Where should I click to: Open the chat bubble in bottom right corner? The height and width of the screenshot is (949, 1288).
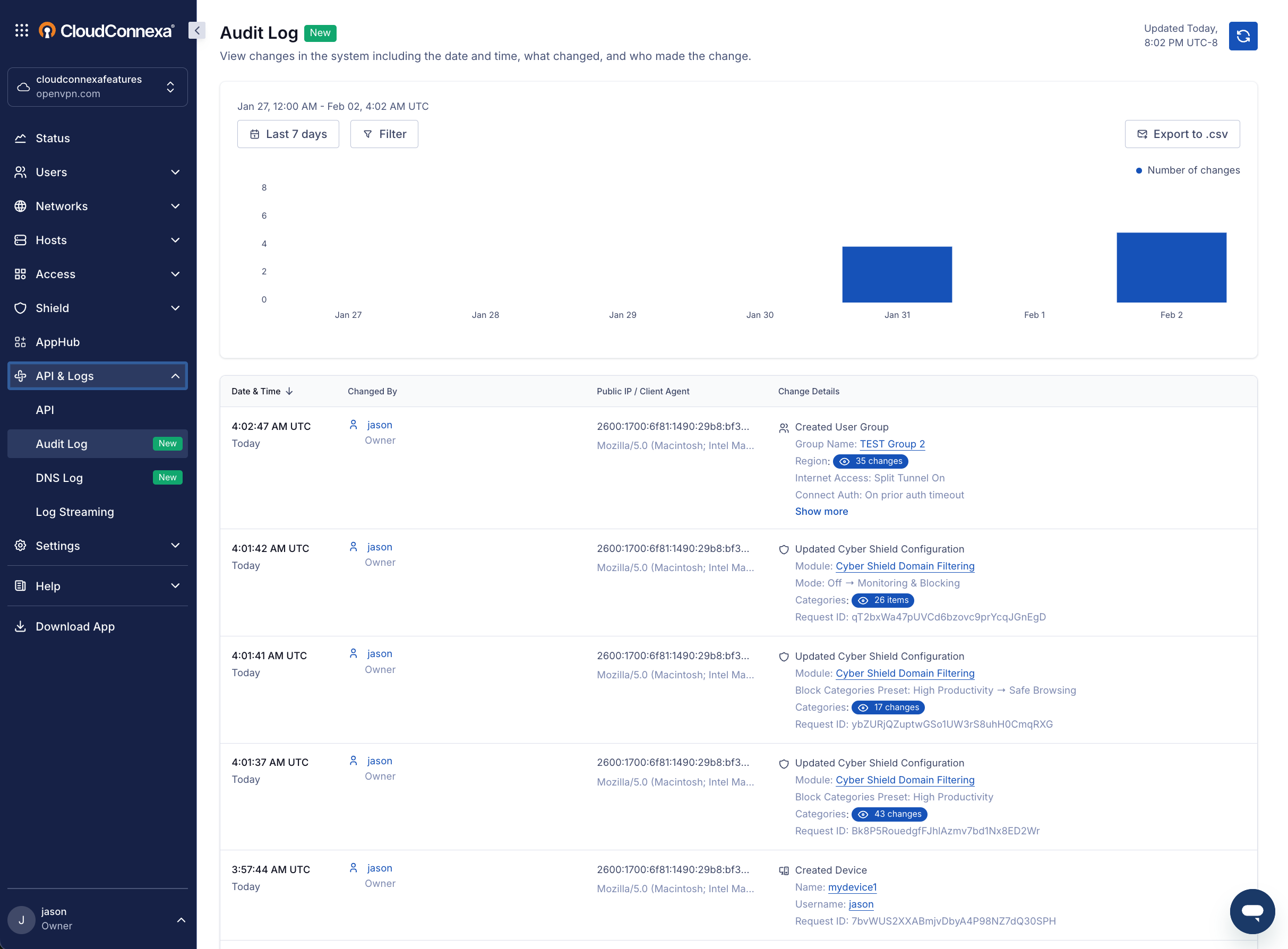pos(1252,911)
